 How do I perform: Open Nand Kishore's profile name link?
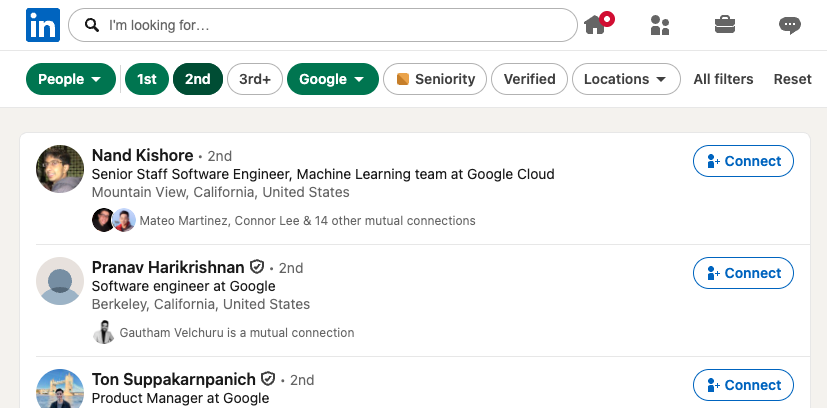pyautogui.click(x=142, y=156)
